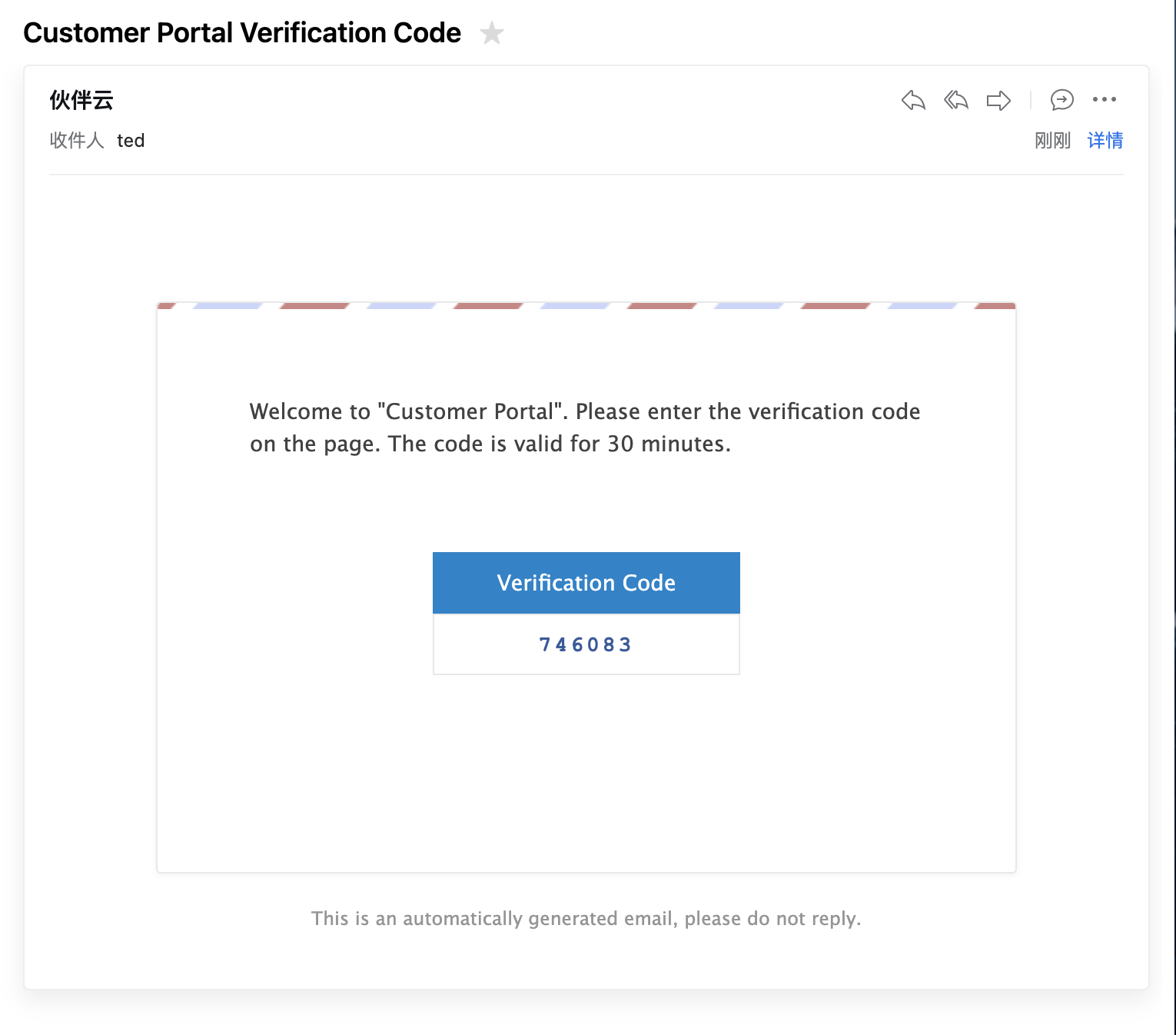Click the blue Verification Code header
This screenshot has width=1176, height=1035.
tap(586, 583)
